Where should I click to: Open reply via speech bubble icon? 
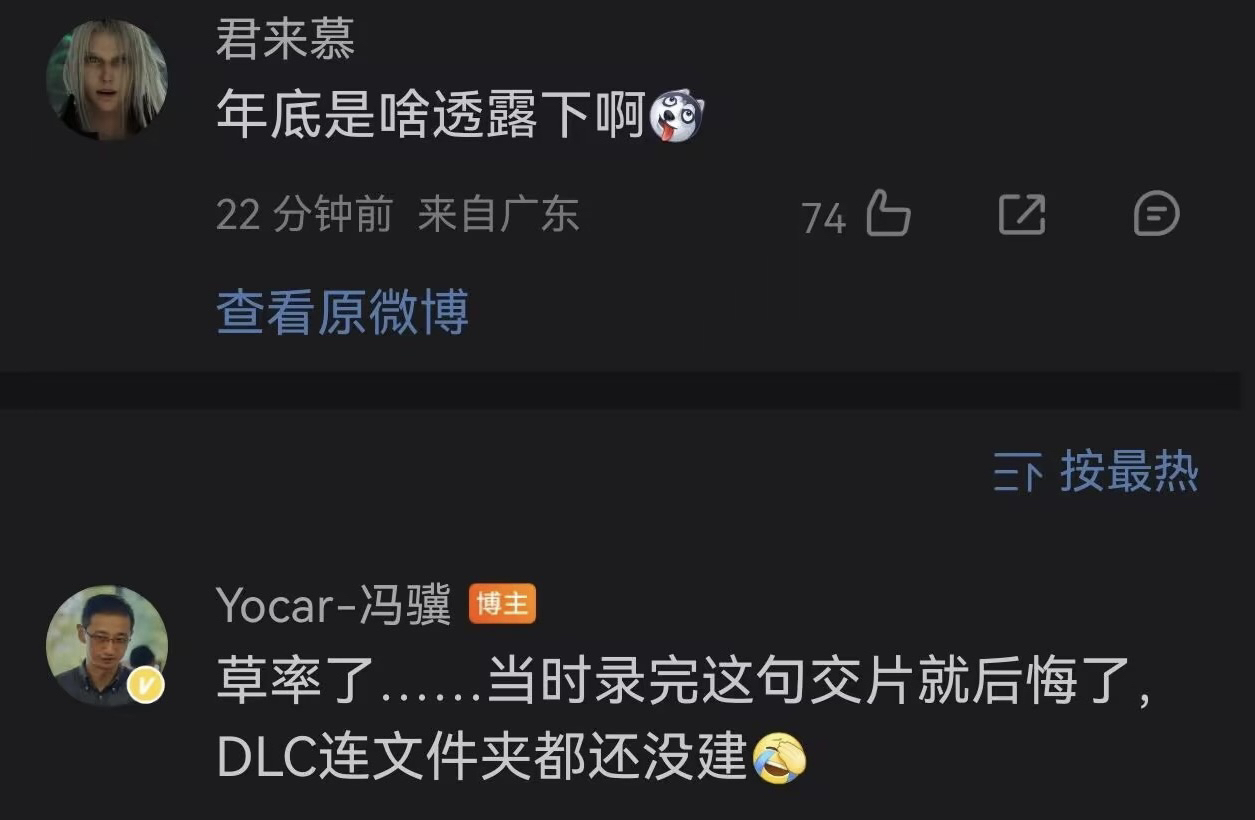(1157, 215)
